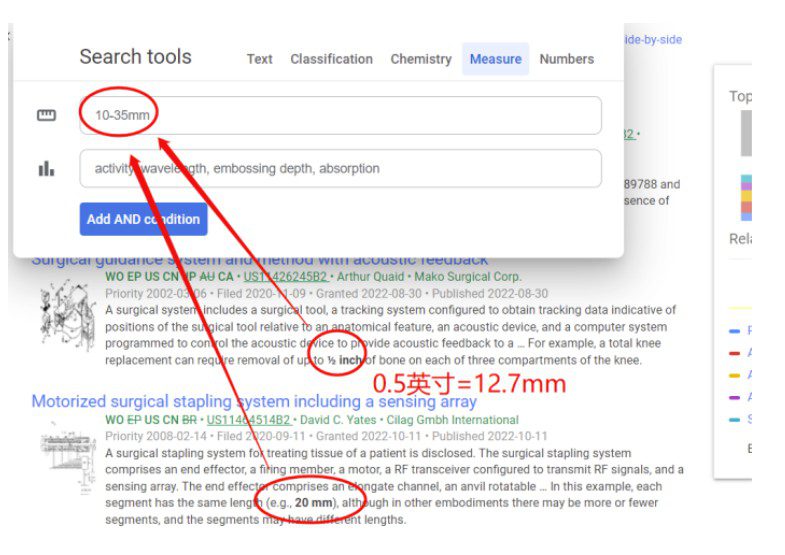Switch to the Text tab

pos(259,59)
